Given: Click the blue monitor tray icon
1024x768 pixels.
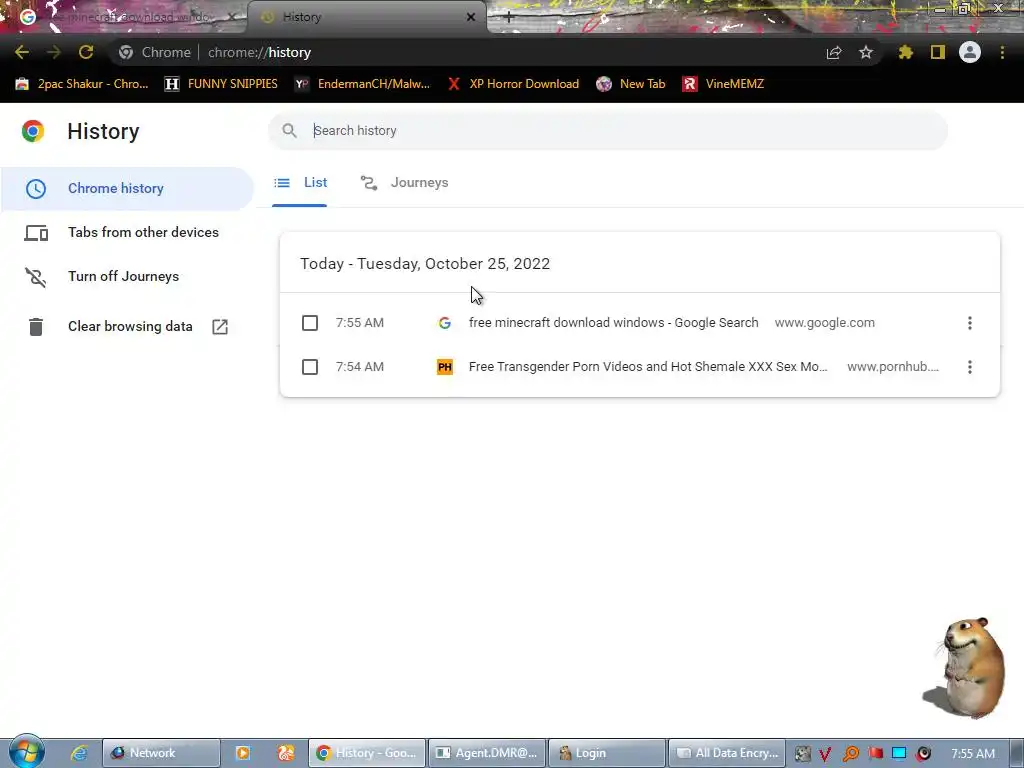Looking at the screenshot, I should coord(899,753).
